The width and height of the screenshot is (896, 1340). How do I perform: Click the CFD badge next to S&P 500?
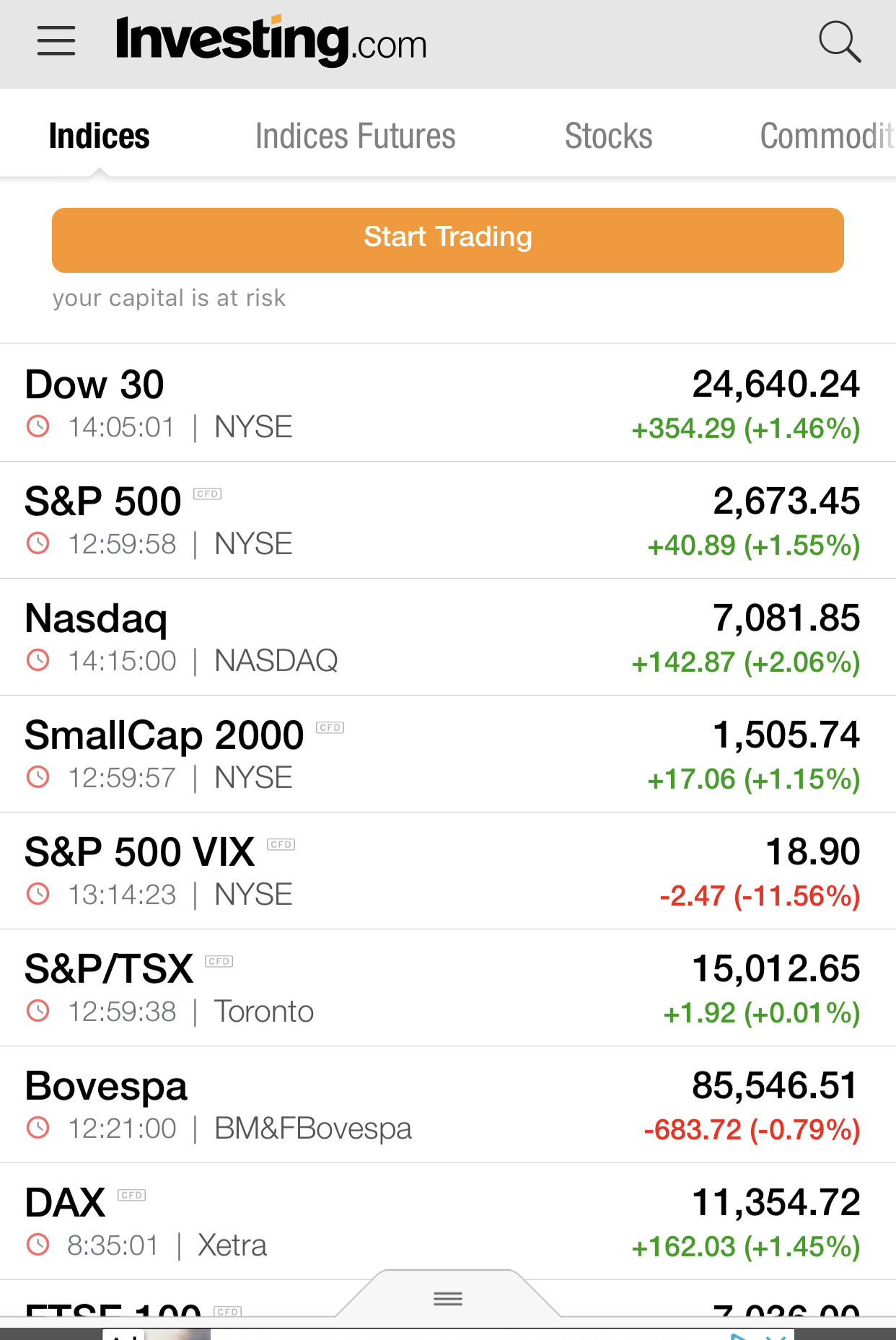click(x=208, y=494)
